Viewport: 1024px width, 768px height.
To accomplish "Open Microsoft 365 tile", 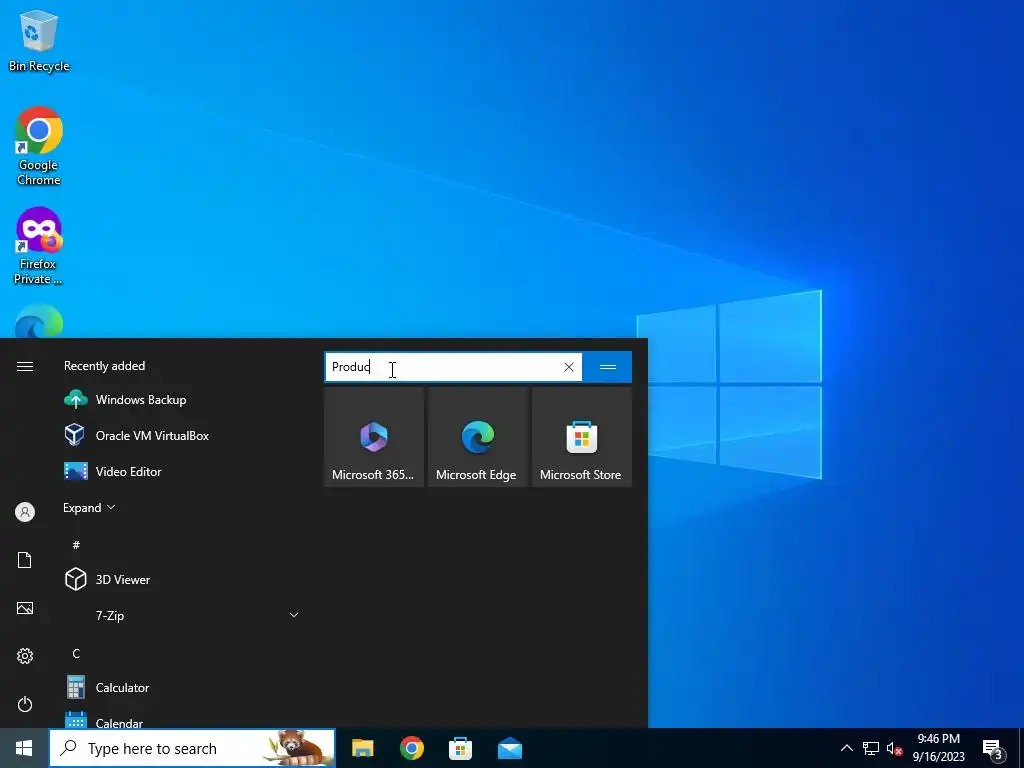I will (x=374, y=437).
